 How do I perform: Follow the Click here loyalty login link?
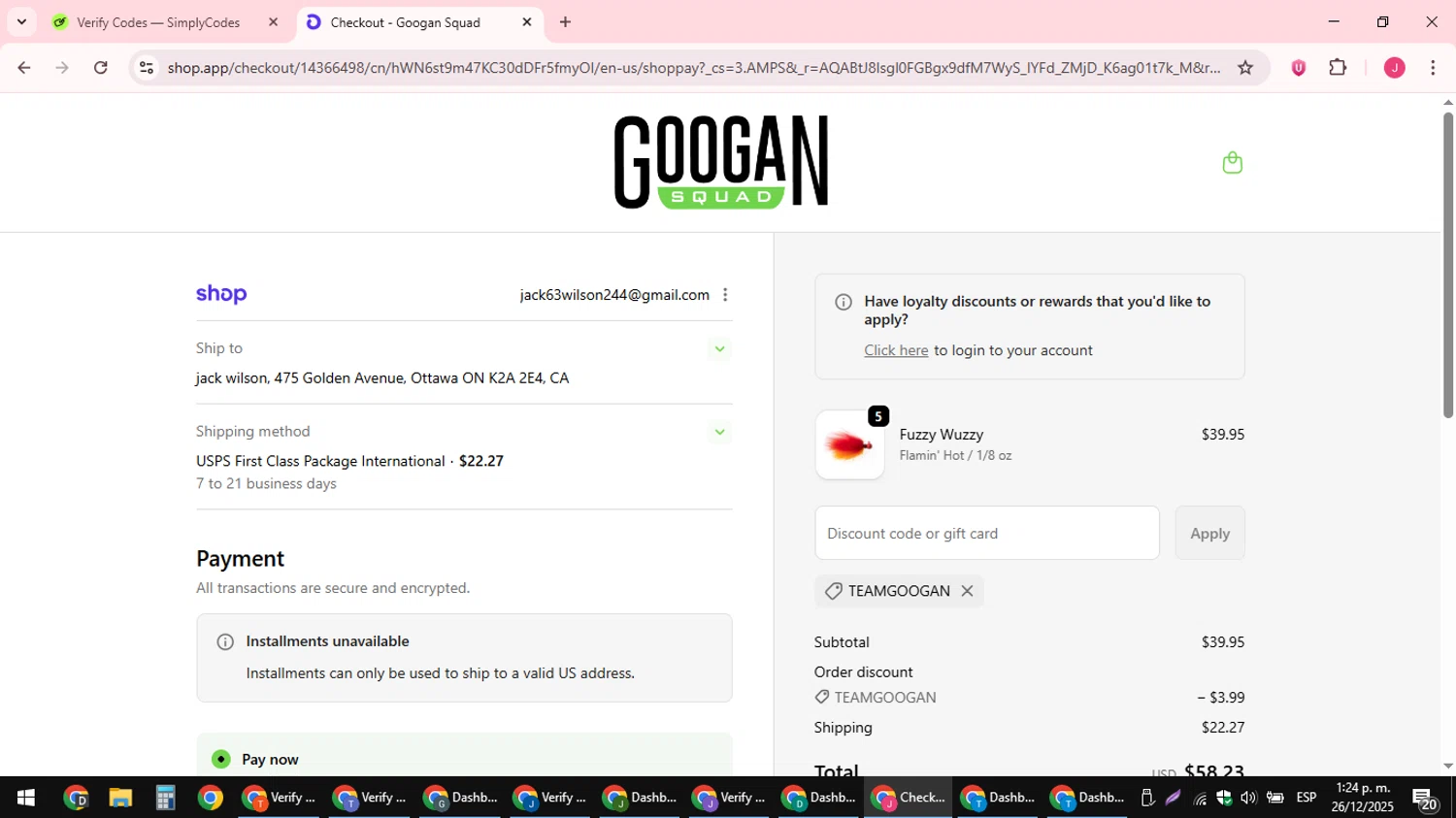896,350
